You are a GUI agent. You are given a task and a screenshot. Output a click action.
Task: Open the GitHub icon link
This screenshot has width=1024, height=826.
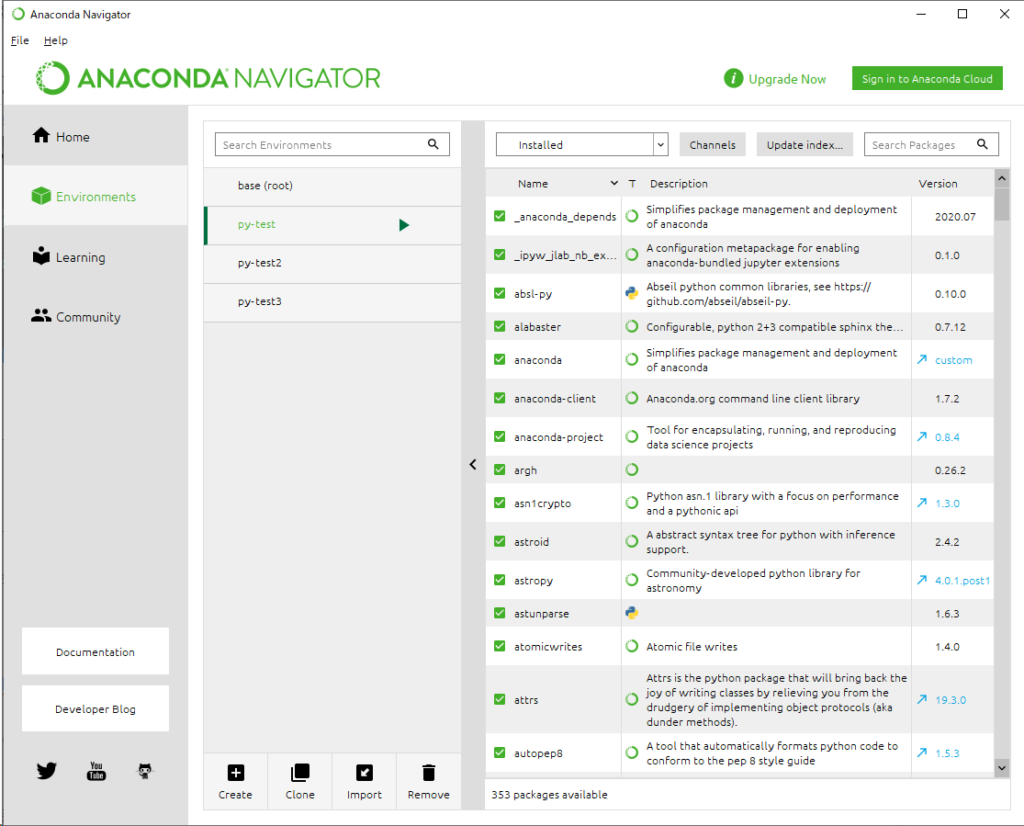point(145,771)
